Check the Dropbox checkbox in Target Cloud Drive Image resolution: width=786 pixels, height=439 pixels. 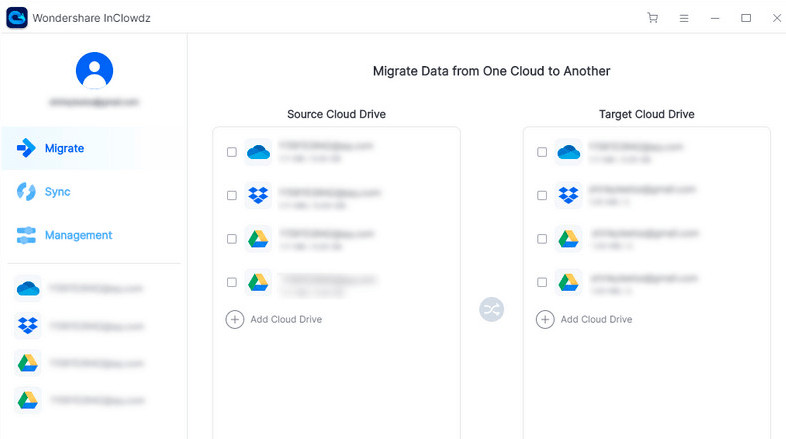click(x=542, y=195)
